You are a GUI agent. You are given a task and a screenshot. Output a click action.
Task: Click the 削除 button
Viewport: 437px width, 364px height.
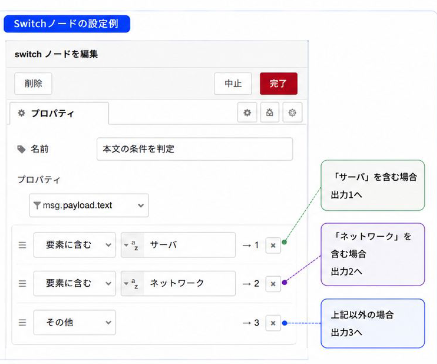pyautogui.click(x=33, y=83)
